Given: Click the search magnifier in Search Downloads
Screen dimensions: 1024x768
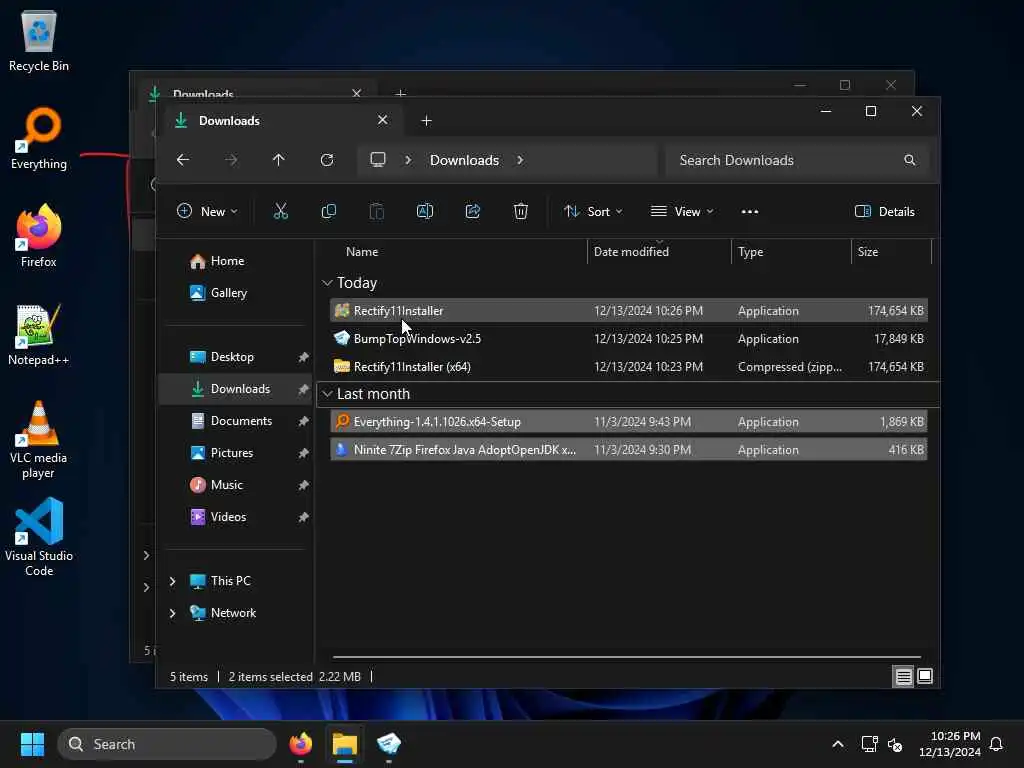Looking at the screenshot, I should 910,160.
